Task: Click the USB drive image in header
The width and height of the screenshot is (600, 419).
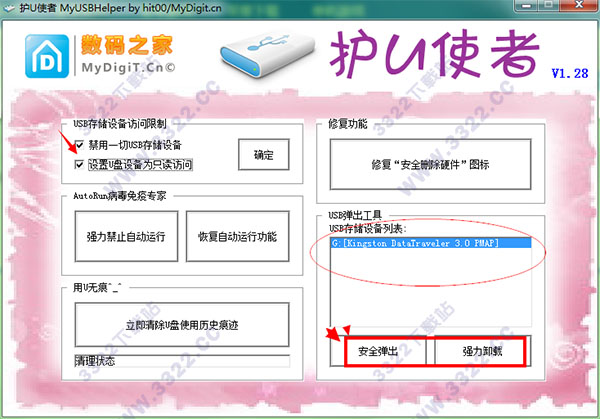Action: point(268,55)
